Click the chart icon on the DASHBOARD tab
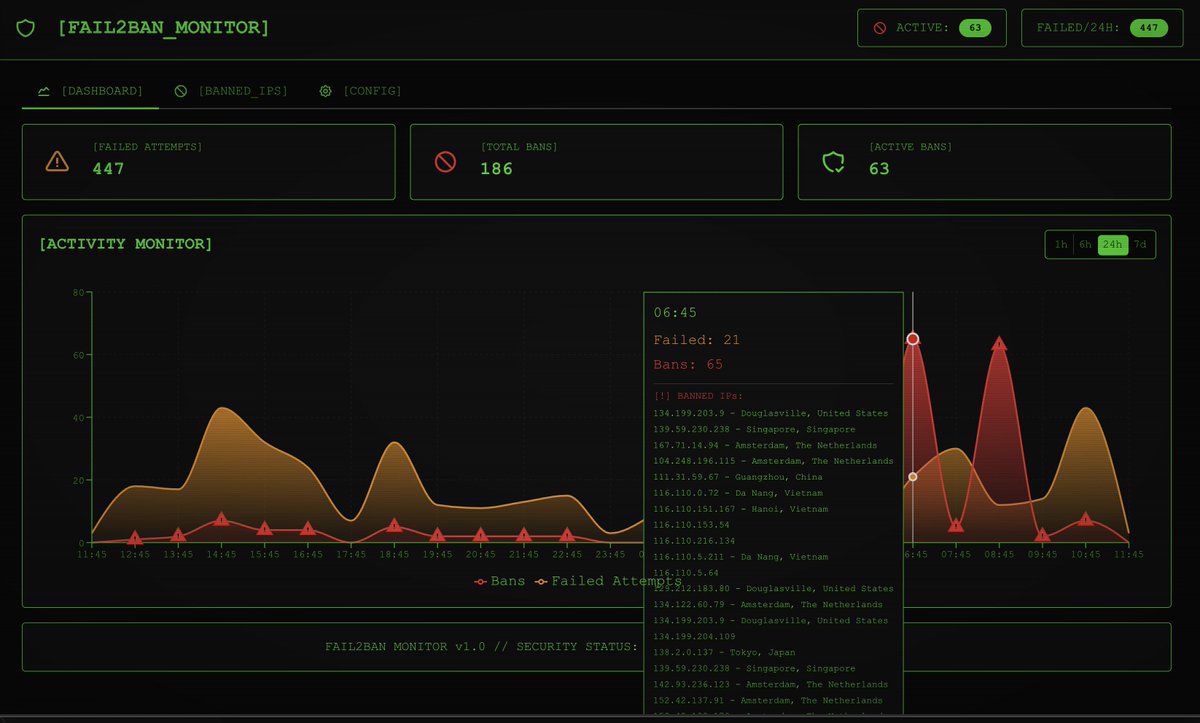Viewport: 1200px width, 723px height. click(44, 91)
